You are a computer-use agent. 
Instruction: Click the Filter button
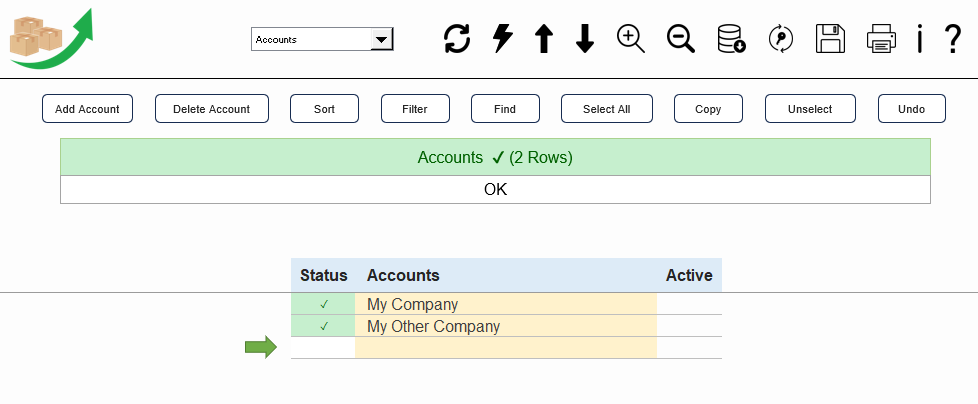click(415, 109)
